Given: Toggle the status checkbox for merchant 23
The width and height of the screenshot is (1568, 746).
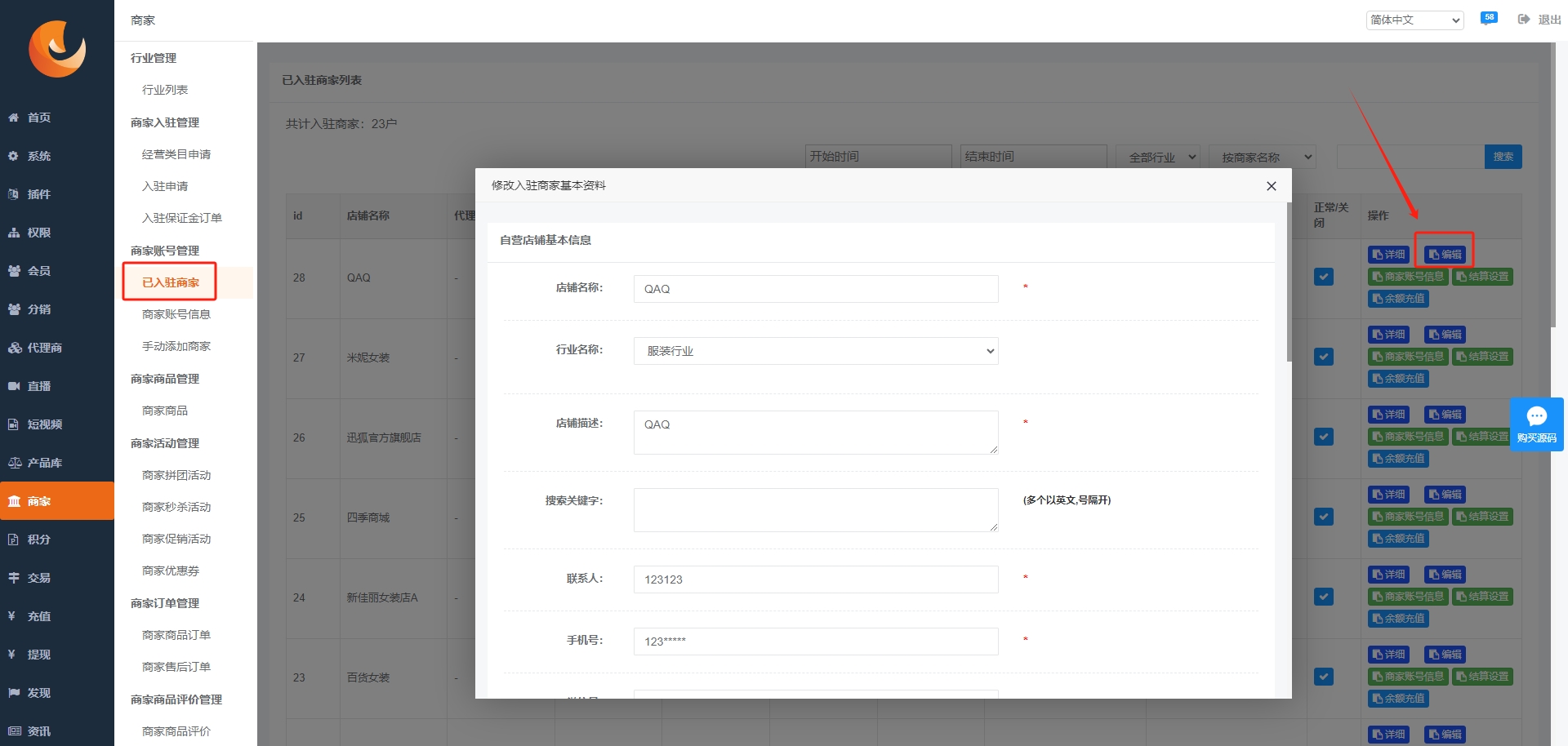Looking at the screenshot, I should 1324,677.
